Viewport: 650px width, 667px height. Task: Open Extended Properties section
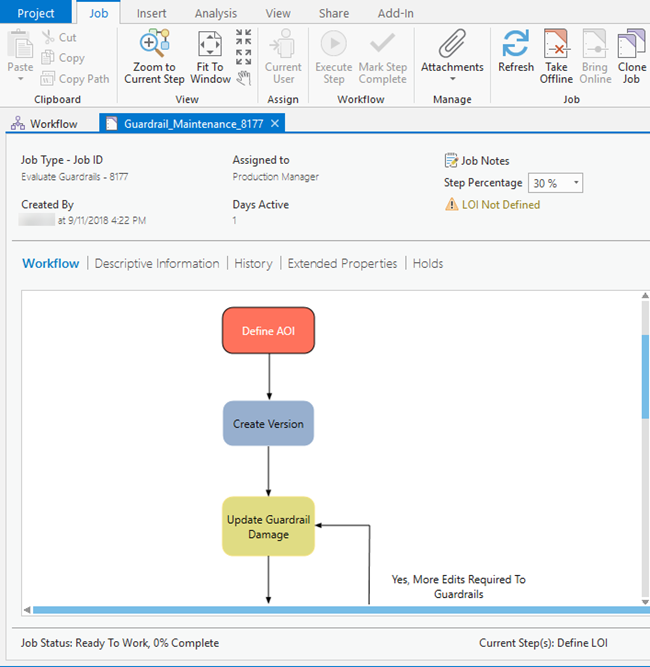click(x=342, y=264)
